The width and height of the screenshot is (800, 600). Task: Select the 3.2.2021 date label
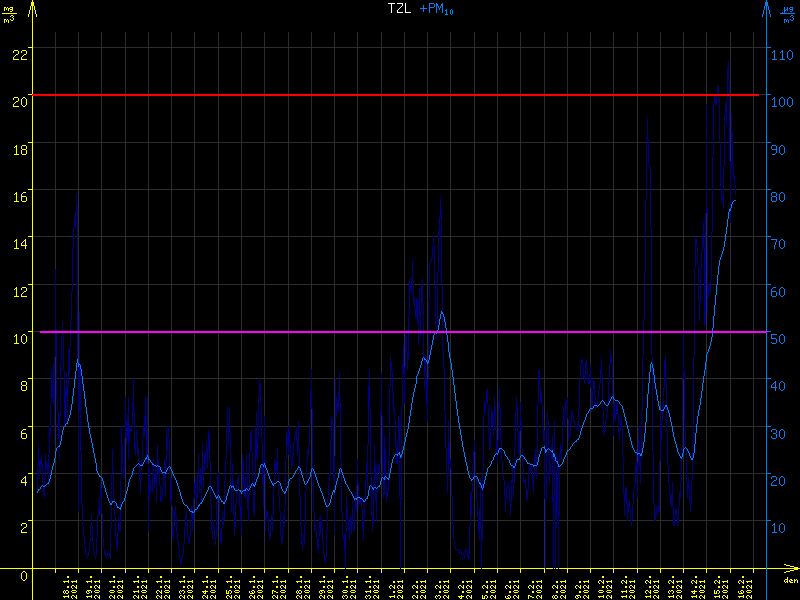click(x=440, y=587)
